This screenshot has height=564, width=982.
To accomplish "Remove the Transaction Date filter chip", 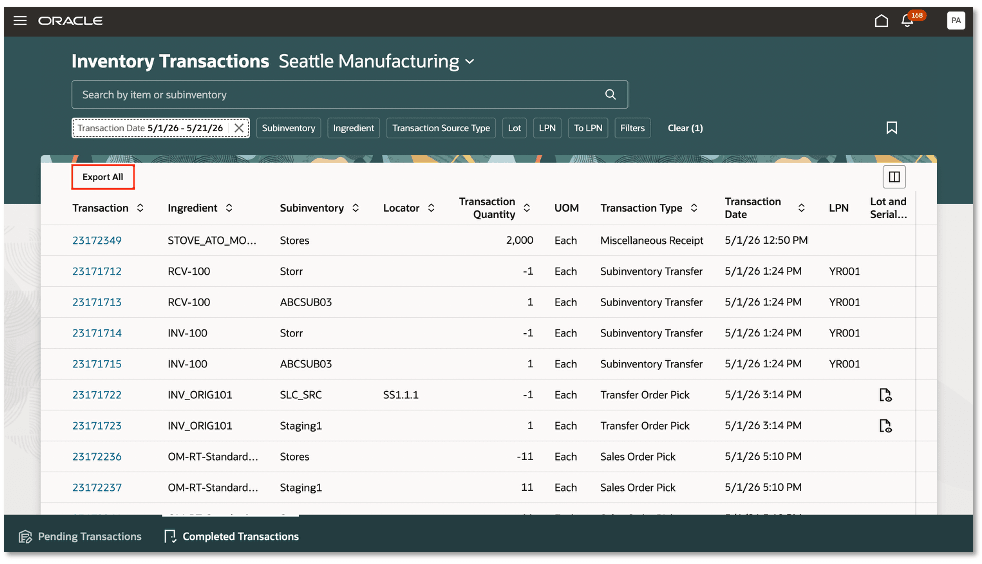I will click(x=239, y=128).
